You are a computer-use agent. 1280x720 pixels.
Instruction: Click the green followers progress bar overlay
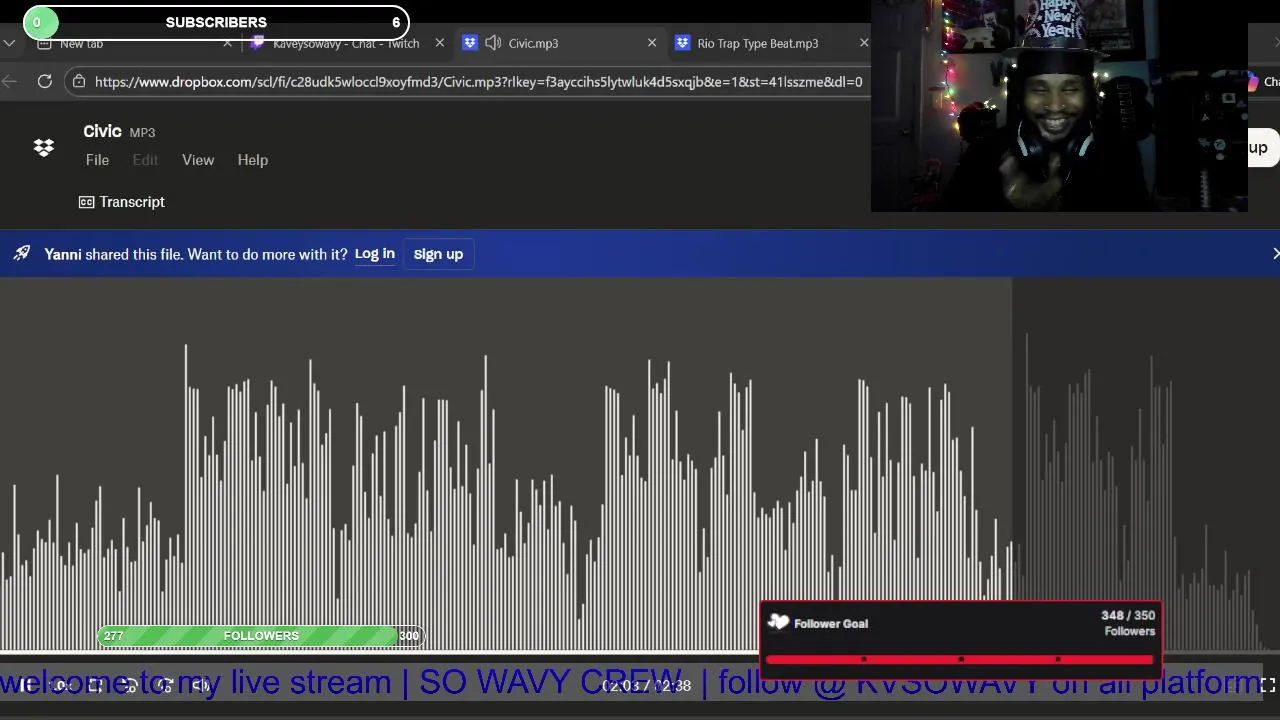click(260, 636)
